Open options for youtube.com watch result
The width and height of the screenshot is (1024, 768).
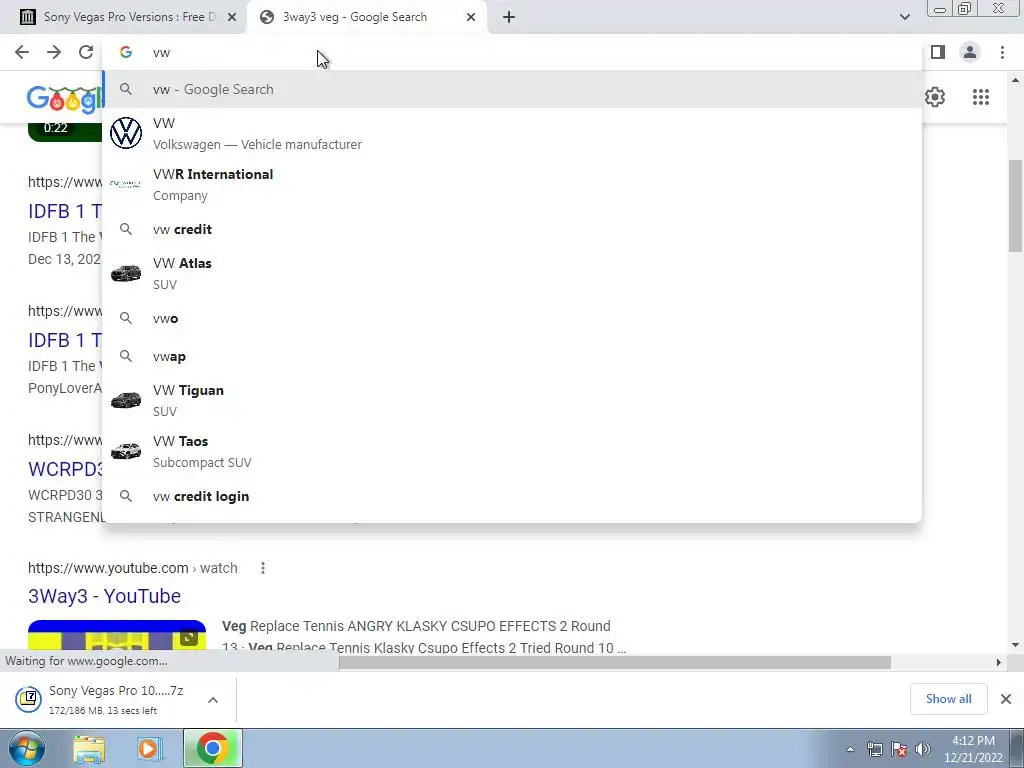click(x=263, y=568)
